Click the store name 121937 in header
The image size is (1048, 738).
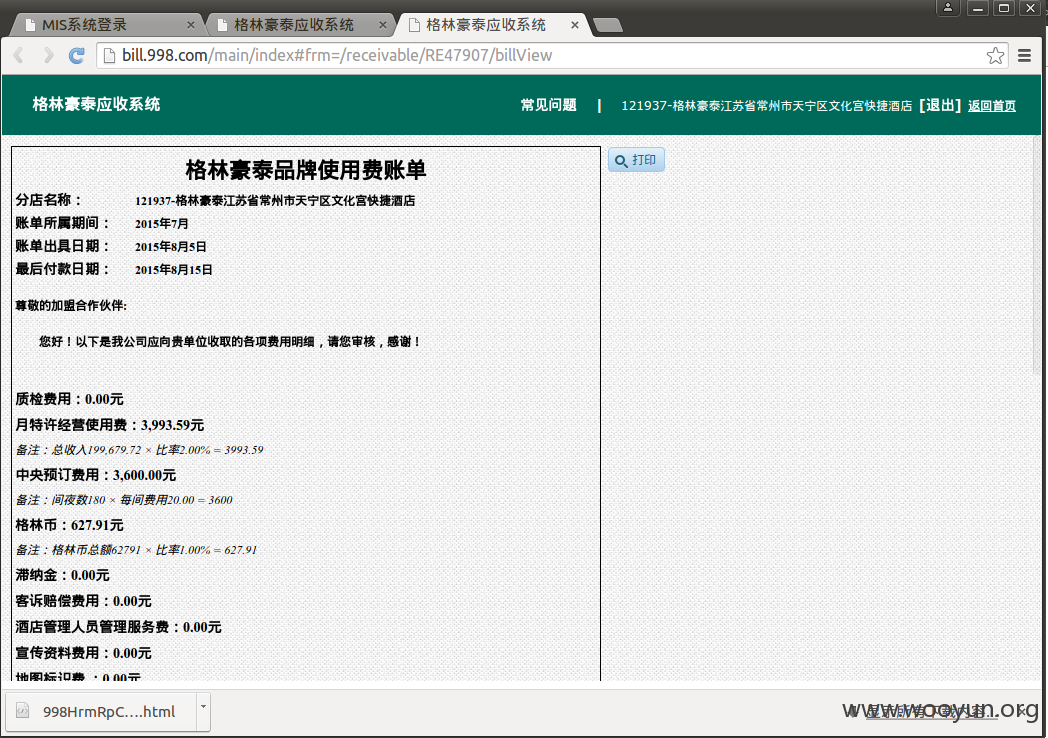[x=767, y=106]
